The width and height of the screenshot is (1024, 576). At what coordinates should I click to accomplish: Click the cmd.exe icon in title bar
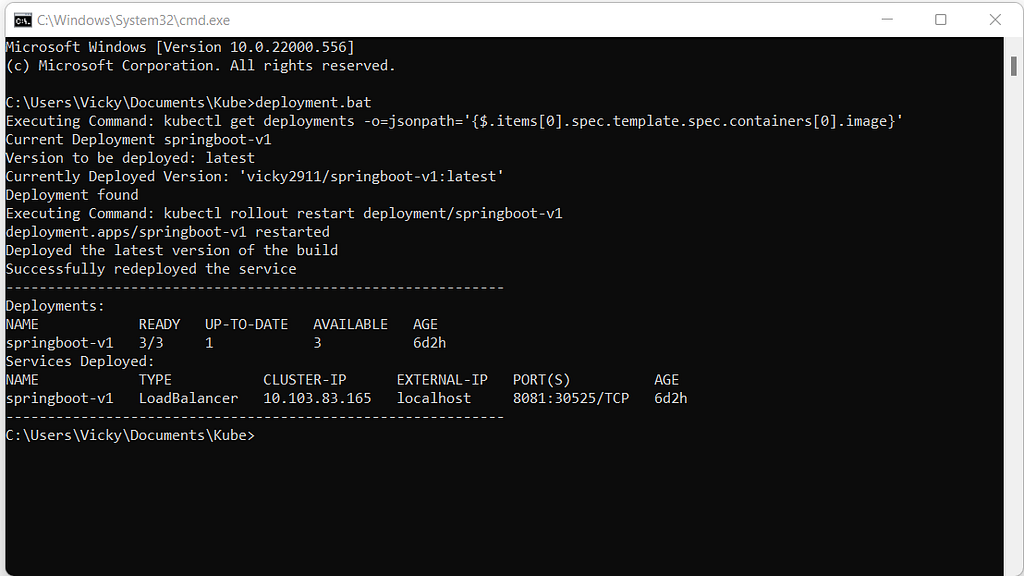point(23,20)
